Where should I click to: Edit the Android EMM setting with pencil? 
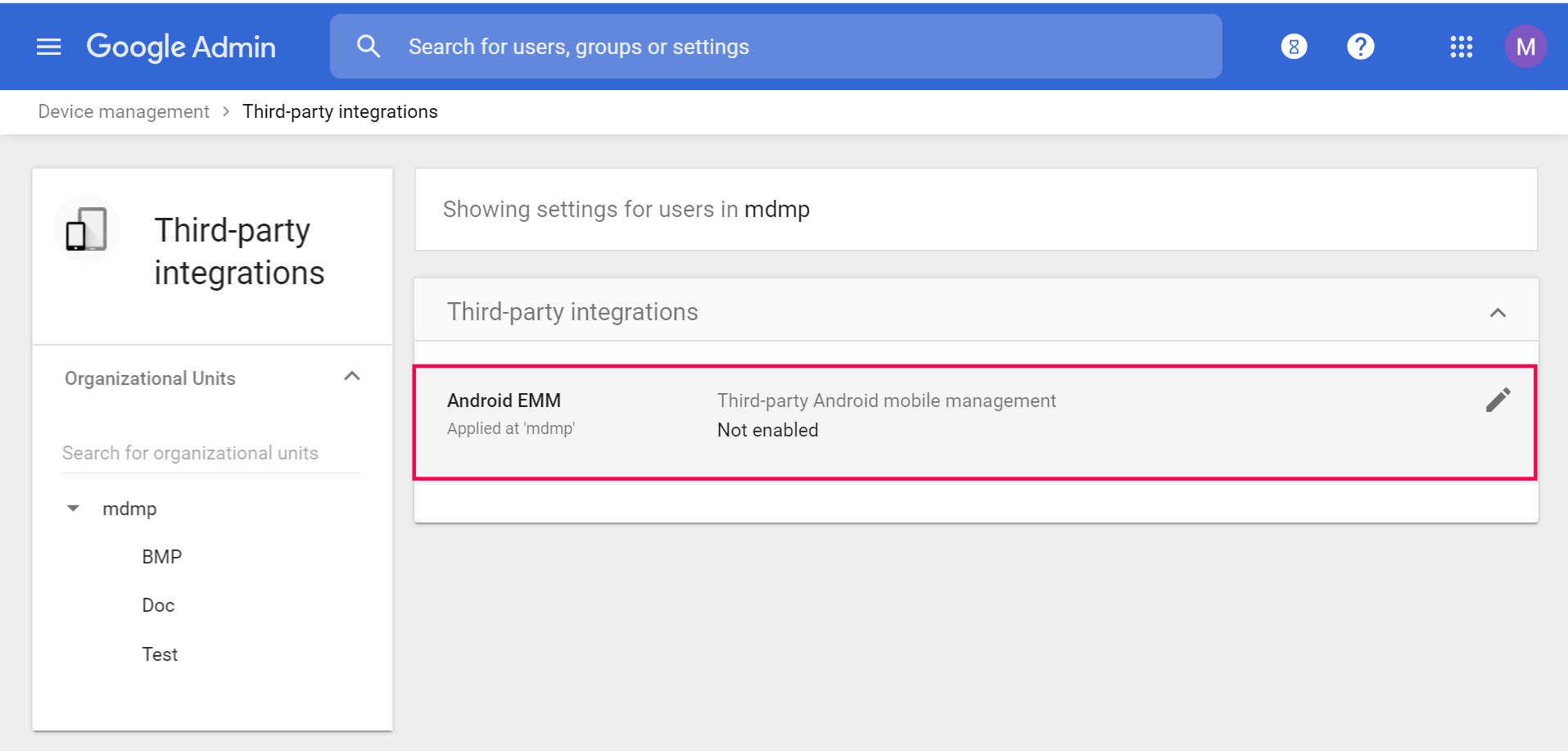tap(1498, 400)
